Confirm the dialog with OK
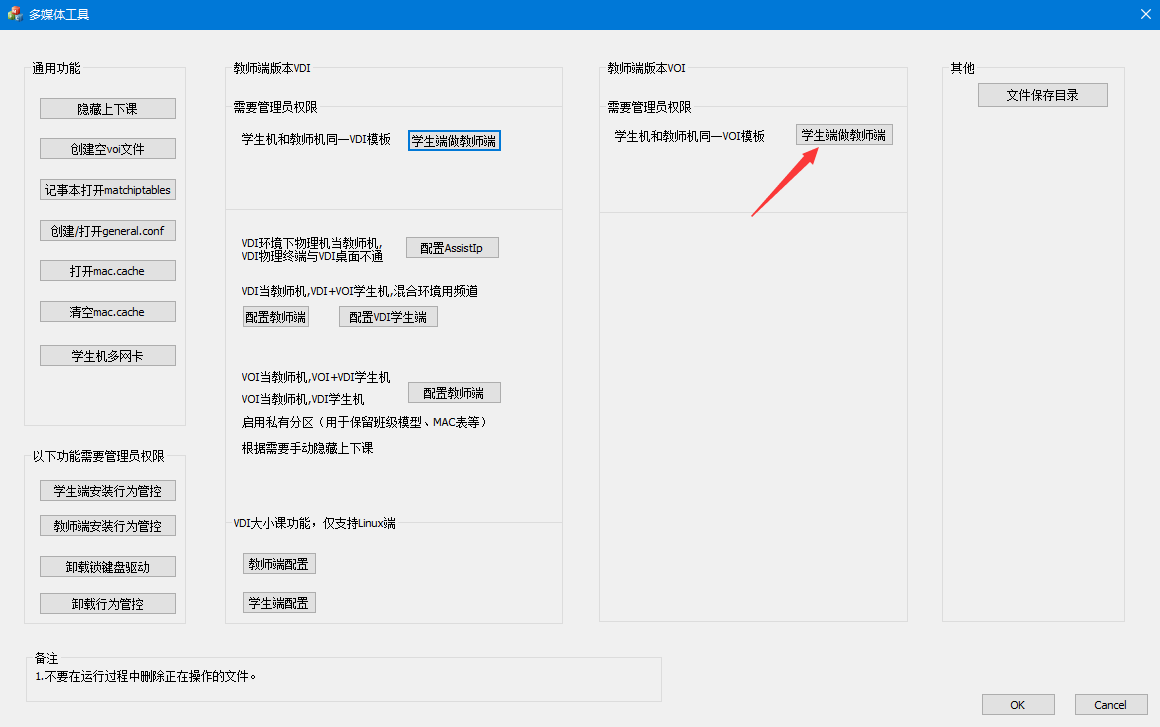 pyautogui.click(x=1017, y=705)
